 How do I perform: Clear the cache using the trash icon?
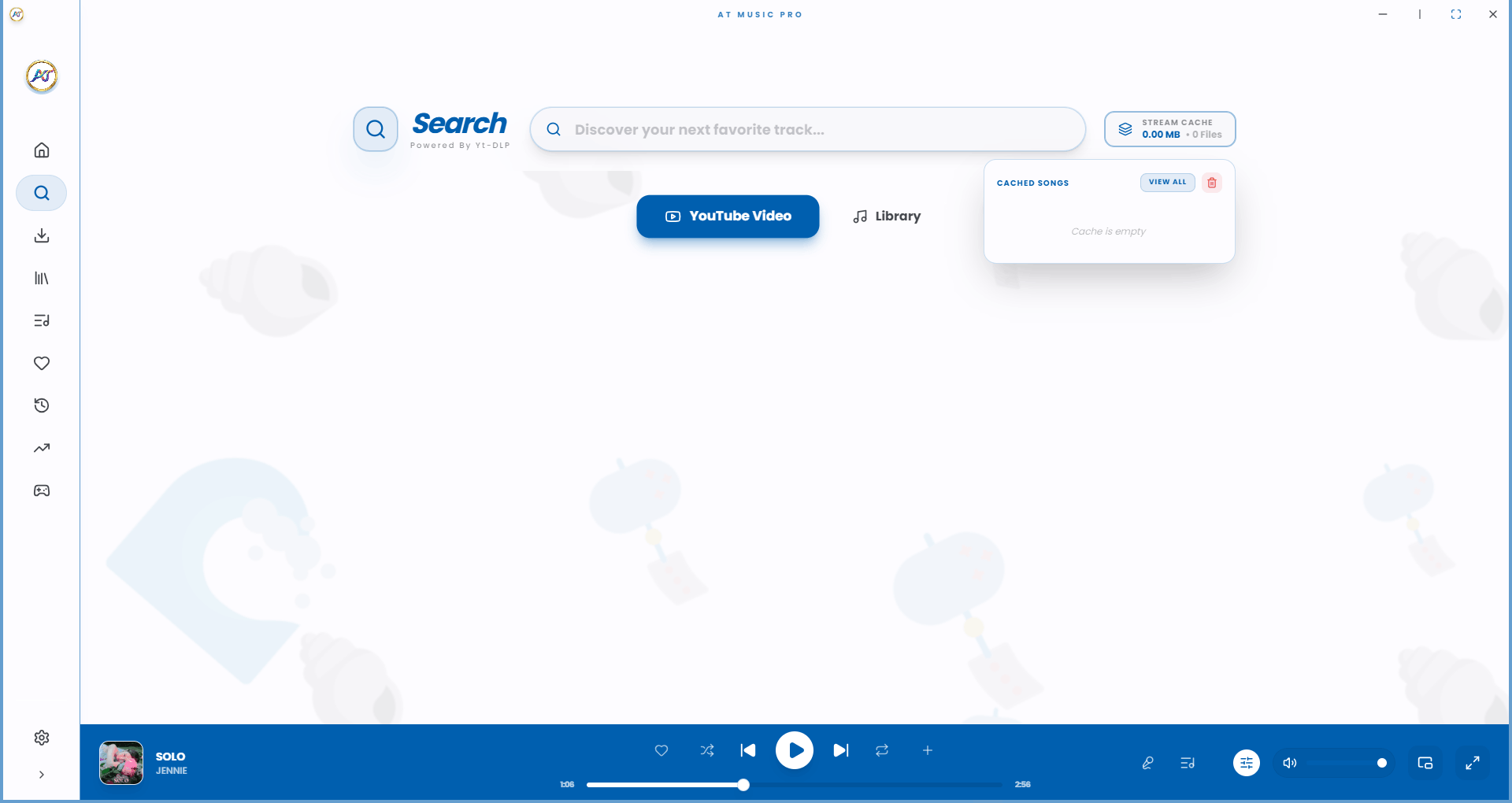(x=1211, y=182)
